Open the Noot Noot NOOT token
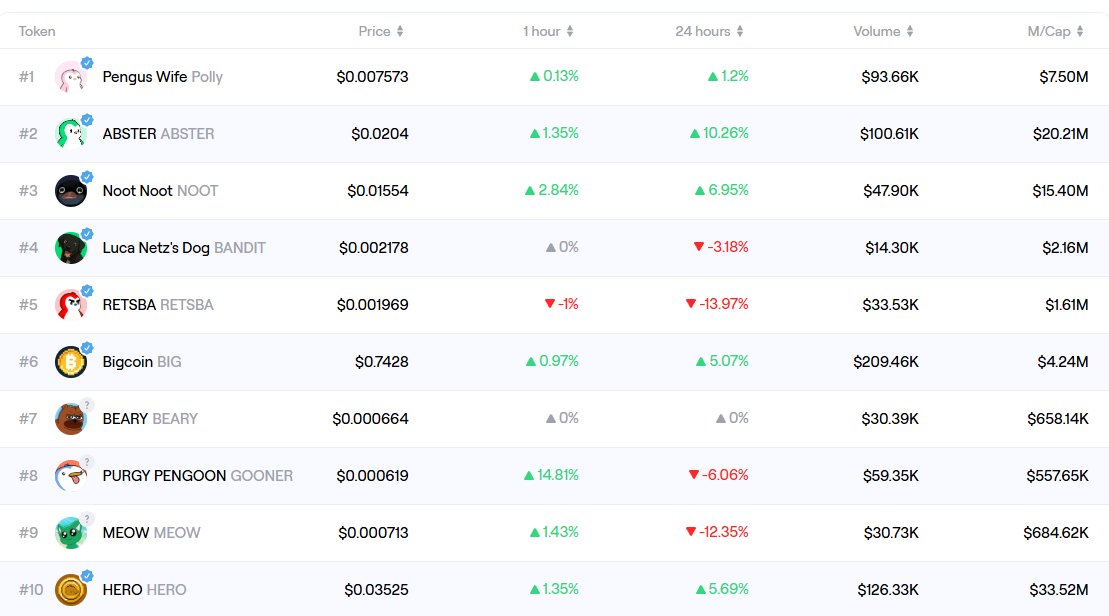This screenshot has height=616, width=1109. tap(161, 191)
